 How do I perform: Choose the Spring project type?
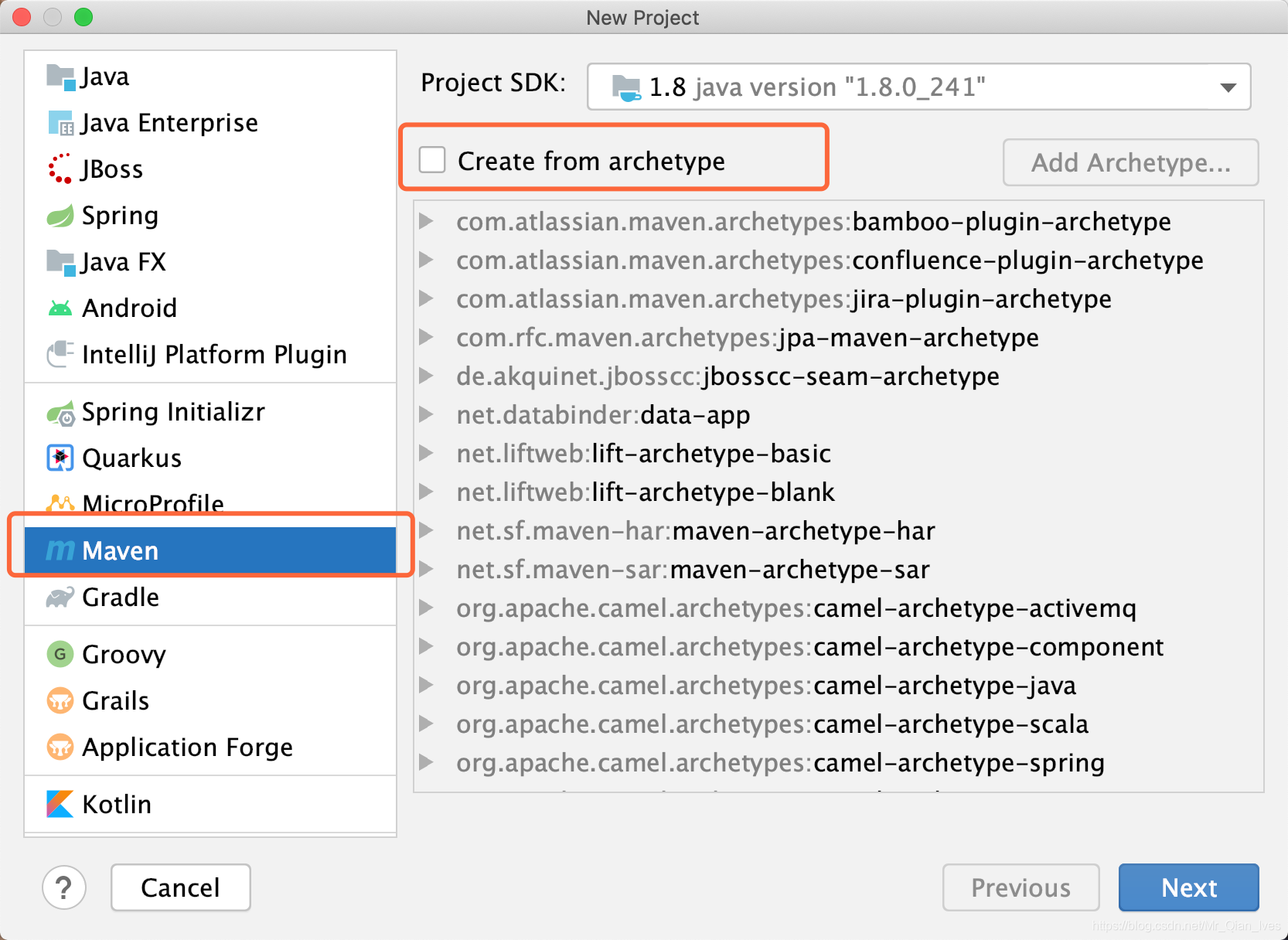119,216
